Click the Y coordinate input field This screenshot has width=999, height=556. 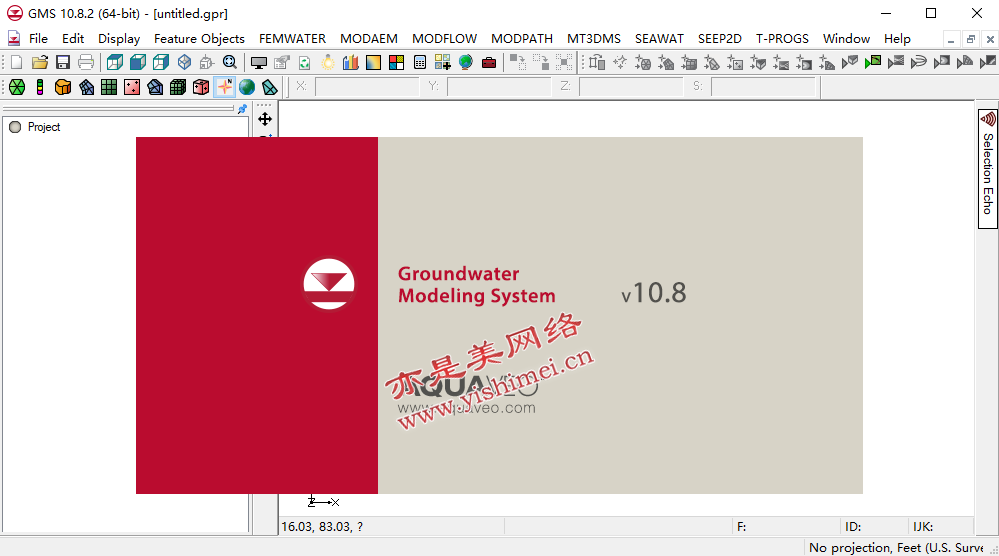499,87
